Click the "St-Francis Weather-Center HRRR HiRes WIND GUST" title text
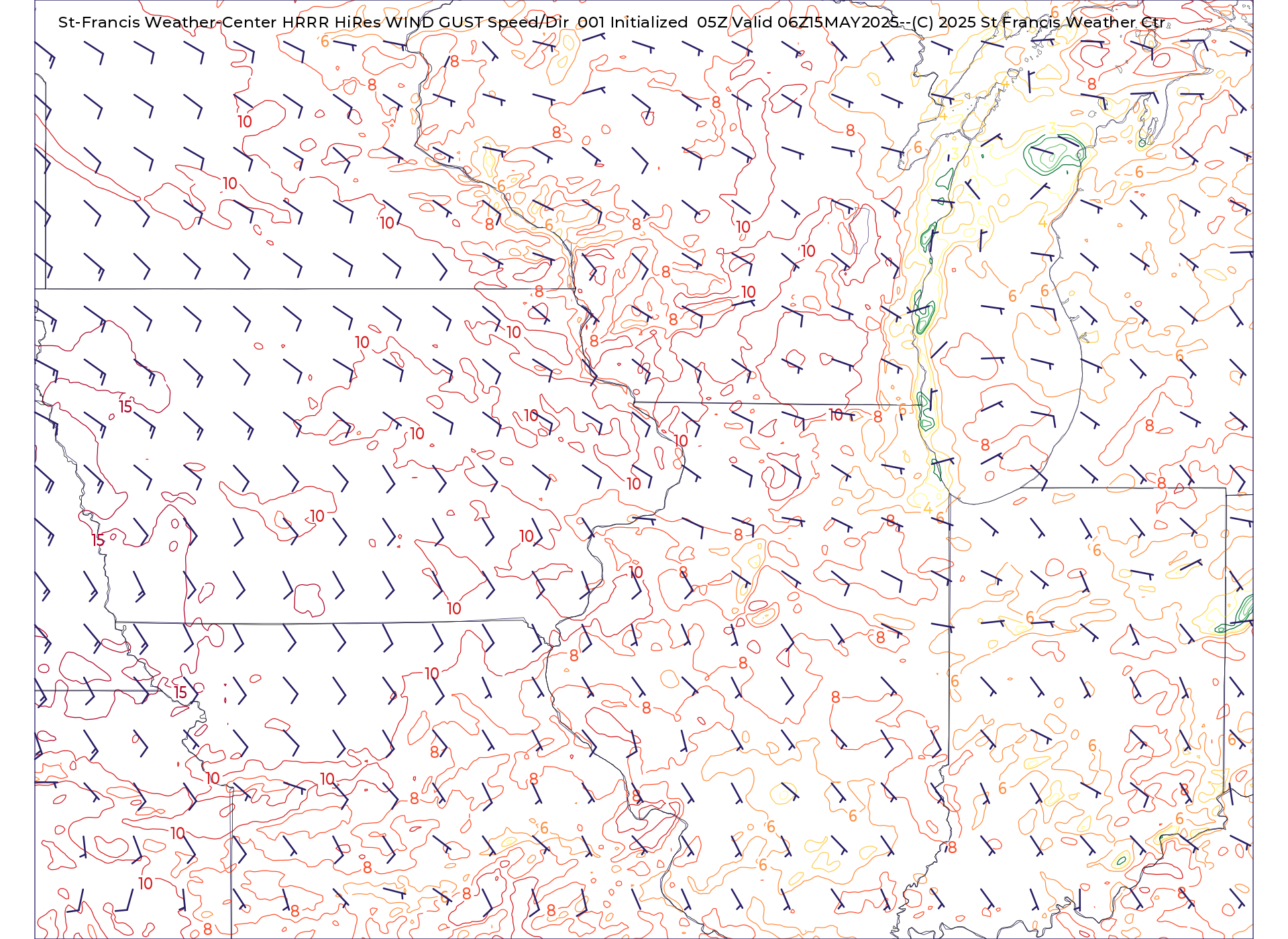 (x=271, y=22)
